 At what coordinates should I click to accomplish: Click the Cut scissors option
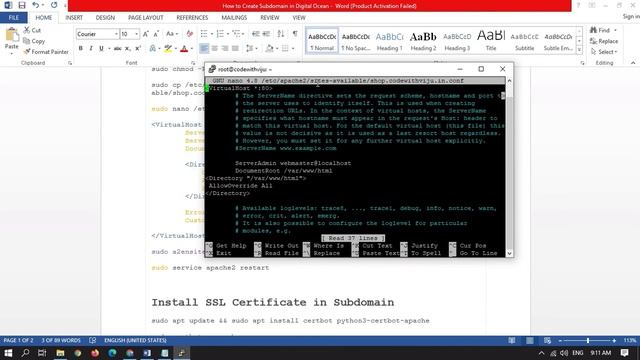click(32, 30)
